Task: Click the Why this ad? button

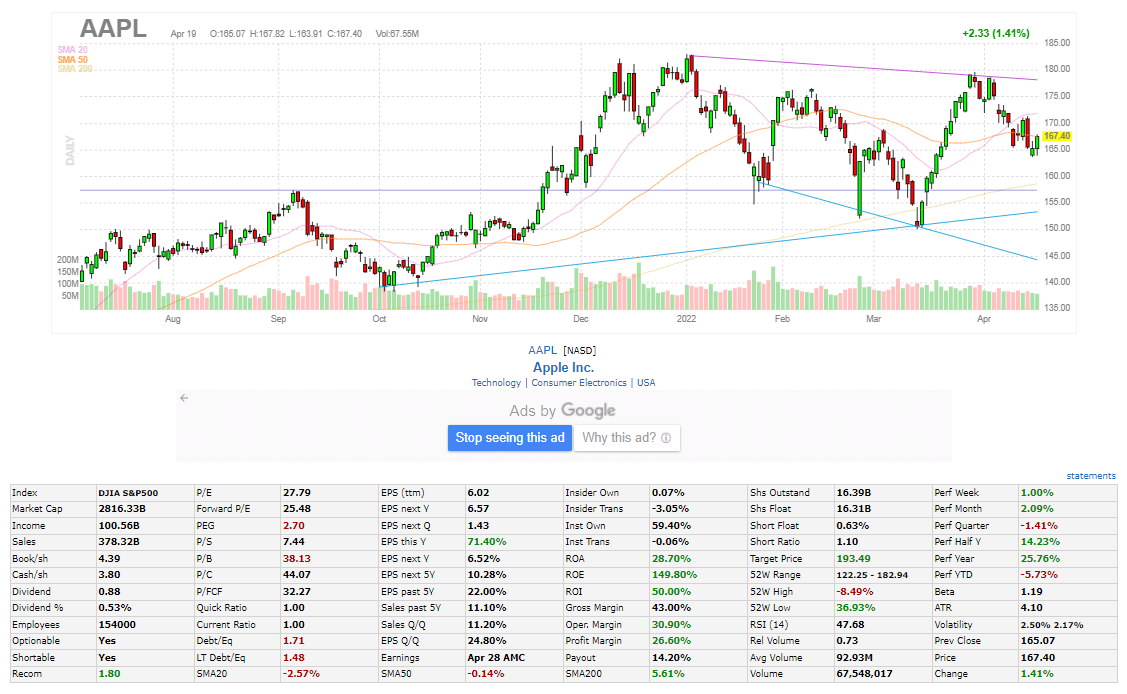Action: coord(627,438)
